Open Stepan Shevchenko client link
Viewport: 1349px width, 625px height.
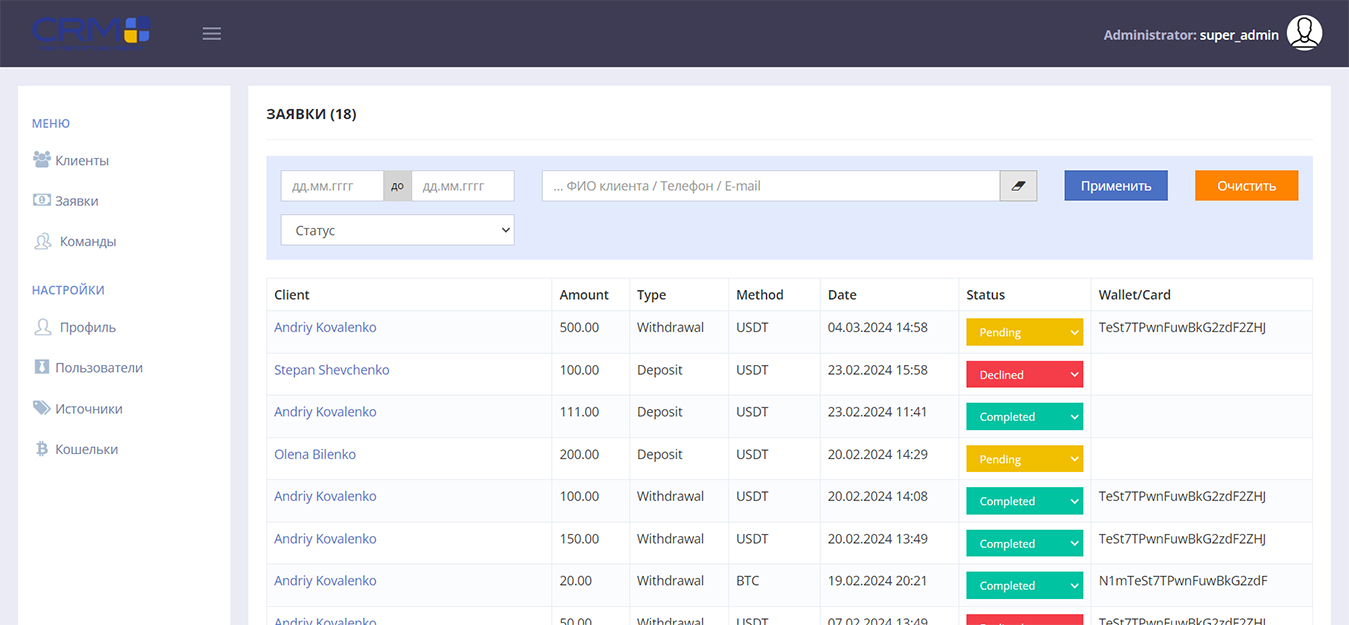(x=331, y=370)
